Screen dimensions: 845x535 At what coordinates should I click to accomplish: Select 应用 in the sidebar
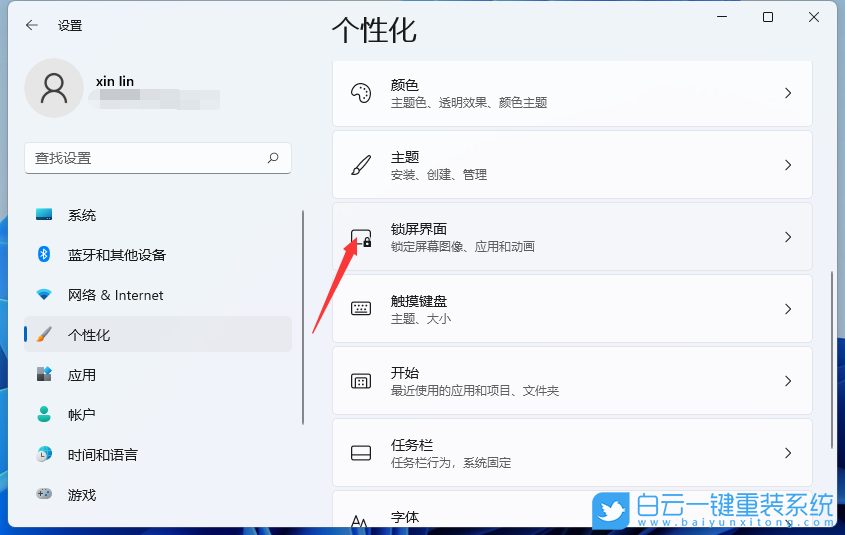tap(158, 374)
